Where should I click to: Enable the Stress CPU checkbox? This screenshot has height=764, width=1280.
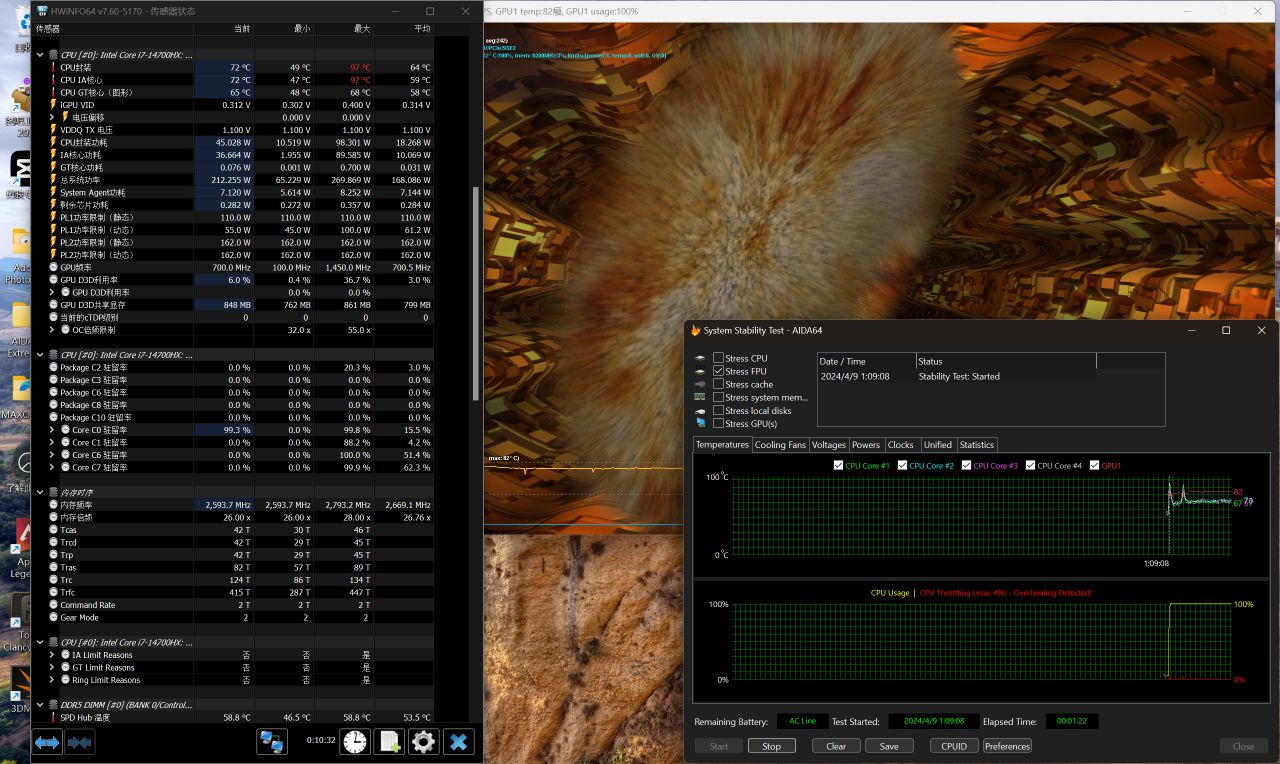point(718,358)
